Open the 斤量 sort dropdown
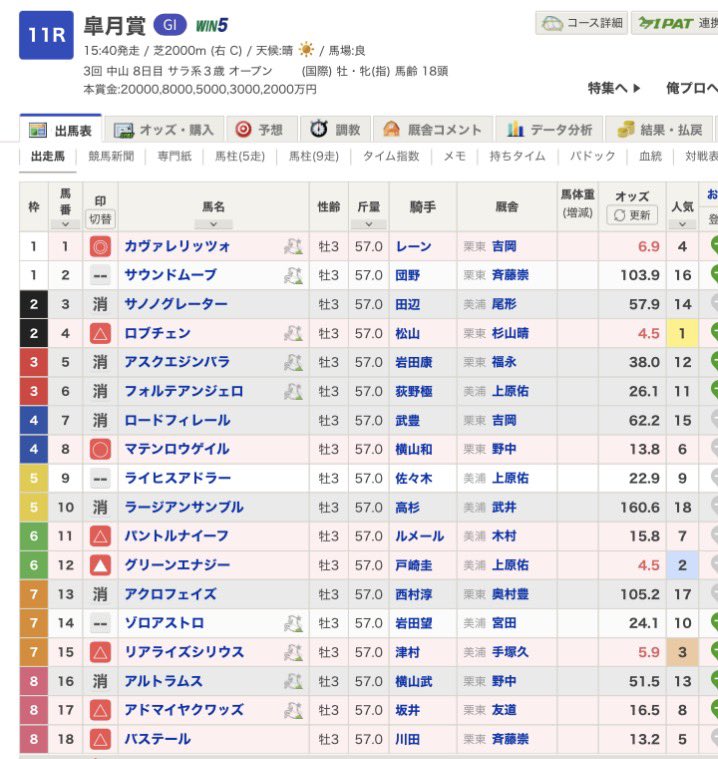 point(369,224)
